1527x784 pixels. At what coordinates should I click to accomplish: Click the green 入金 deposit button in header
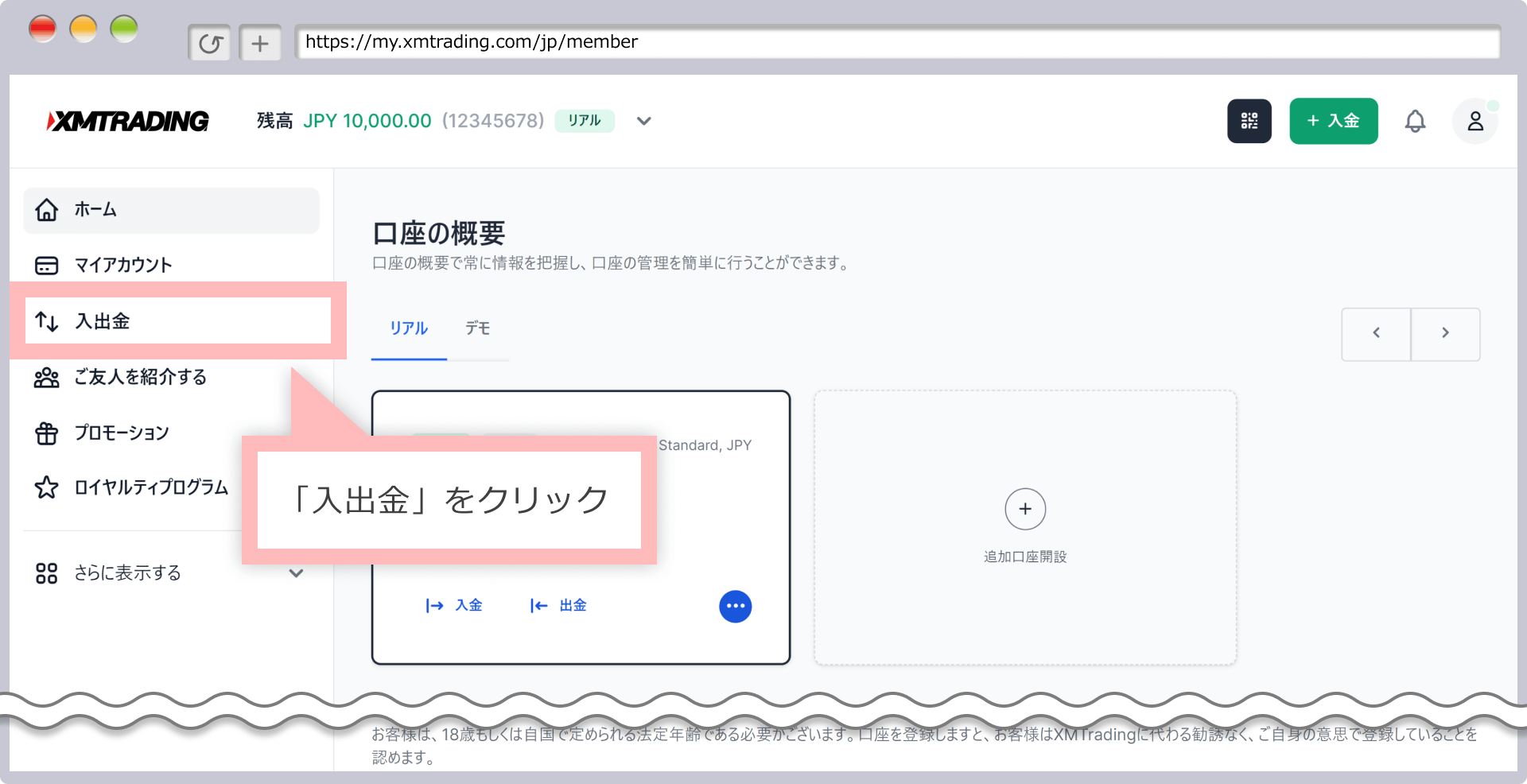pyautogui.click(x=1334, y=121)
